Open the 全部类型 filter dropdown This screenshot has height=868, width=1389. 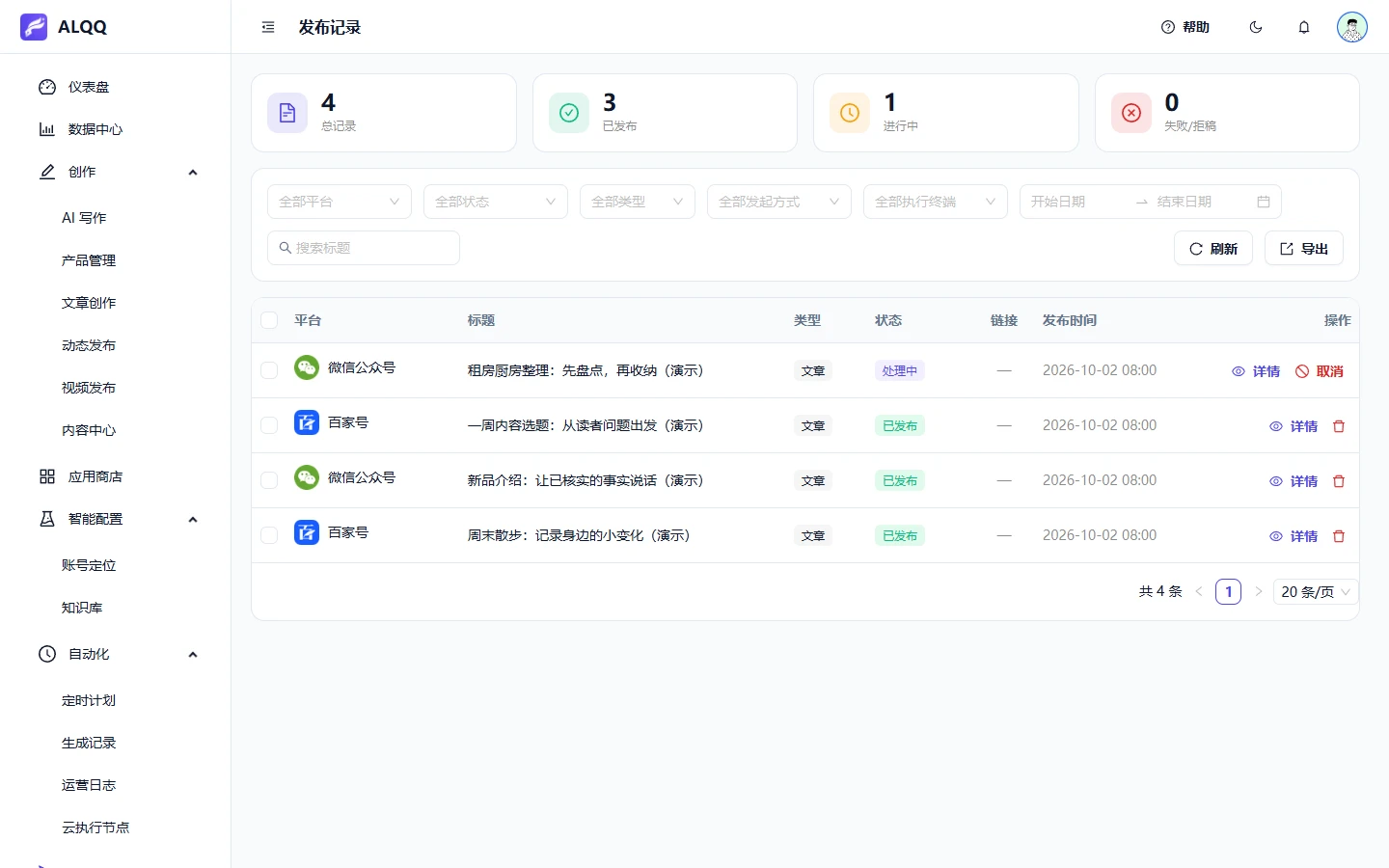(x=638, y=202)
